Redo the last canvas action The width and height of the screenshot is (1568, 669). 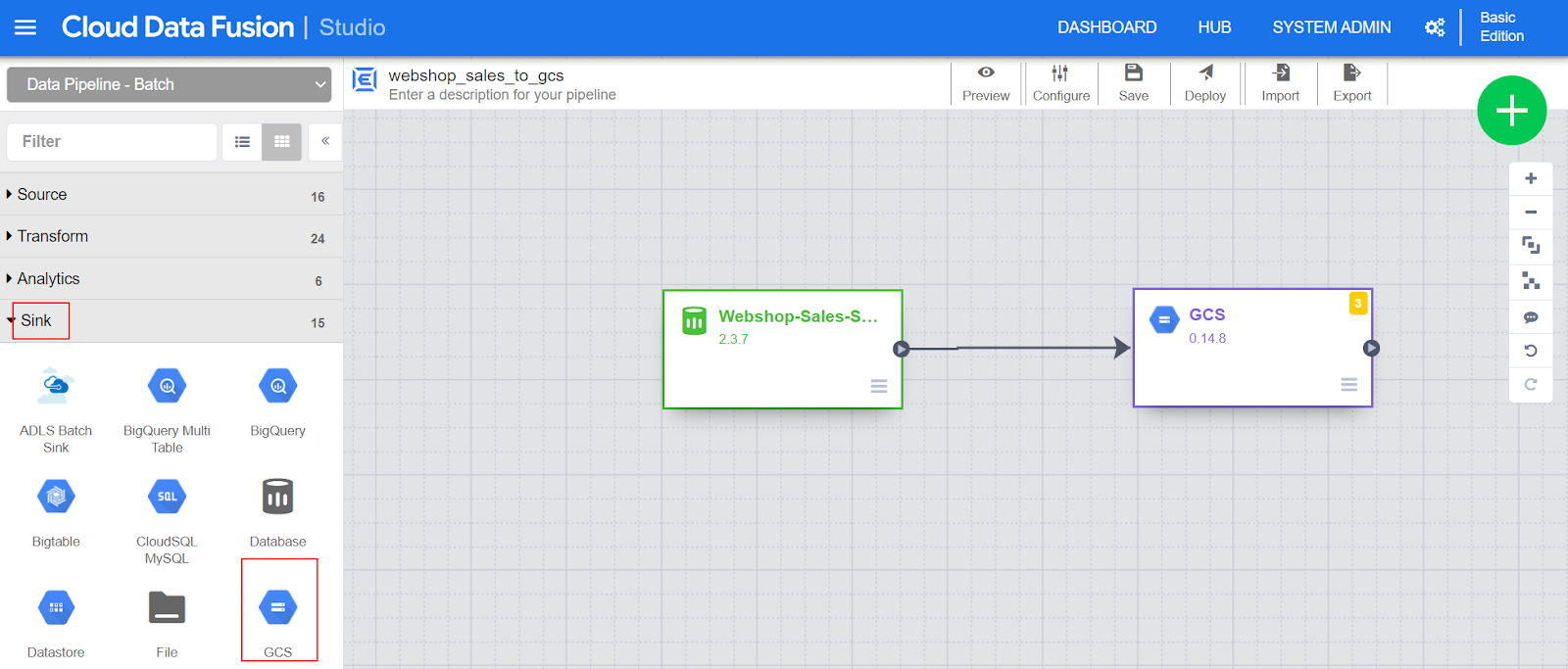click(x=1531, y=384)
